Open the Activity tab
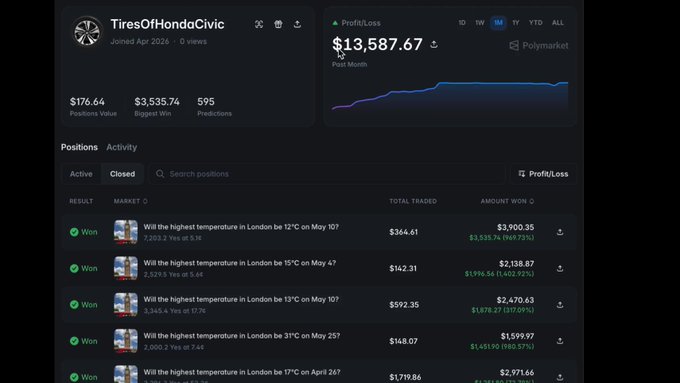The image size is (680, 383). pyautogui.click(x=121, y=147)
